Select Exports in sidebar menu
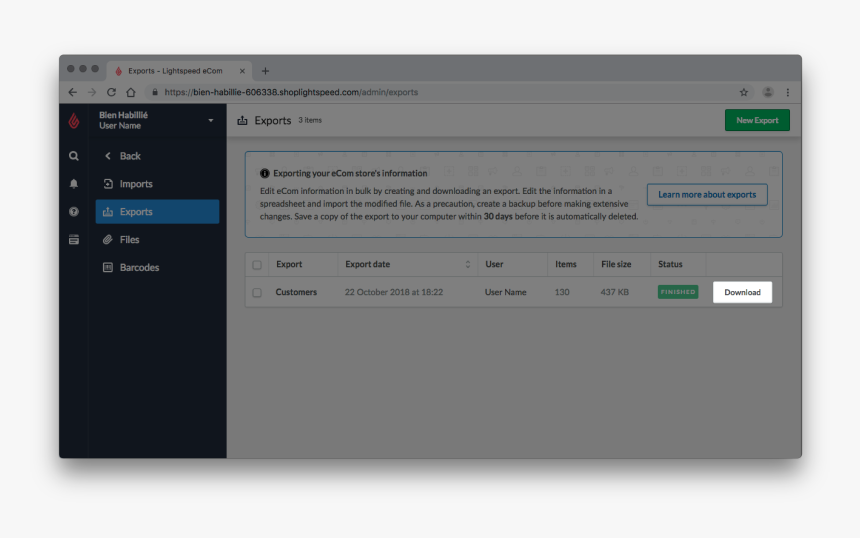860x538 pixels. point(157,212)
